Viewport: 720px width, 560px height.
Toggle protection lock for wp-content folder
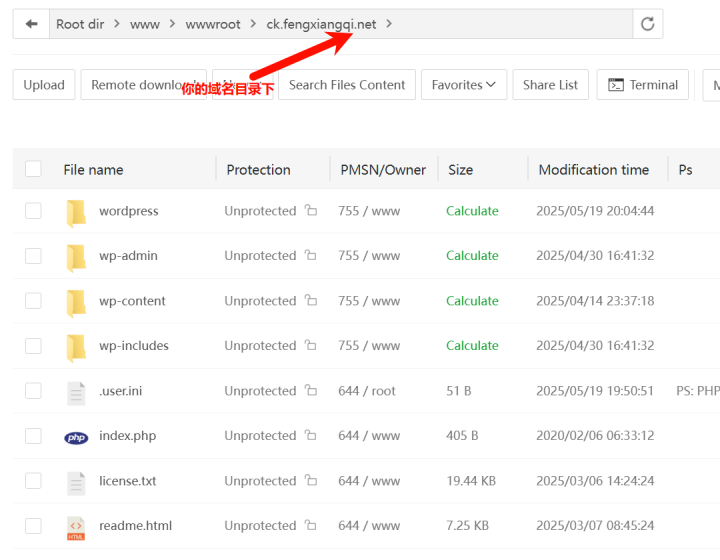pyautogui.click(x=311, y=300)
